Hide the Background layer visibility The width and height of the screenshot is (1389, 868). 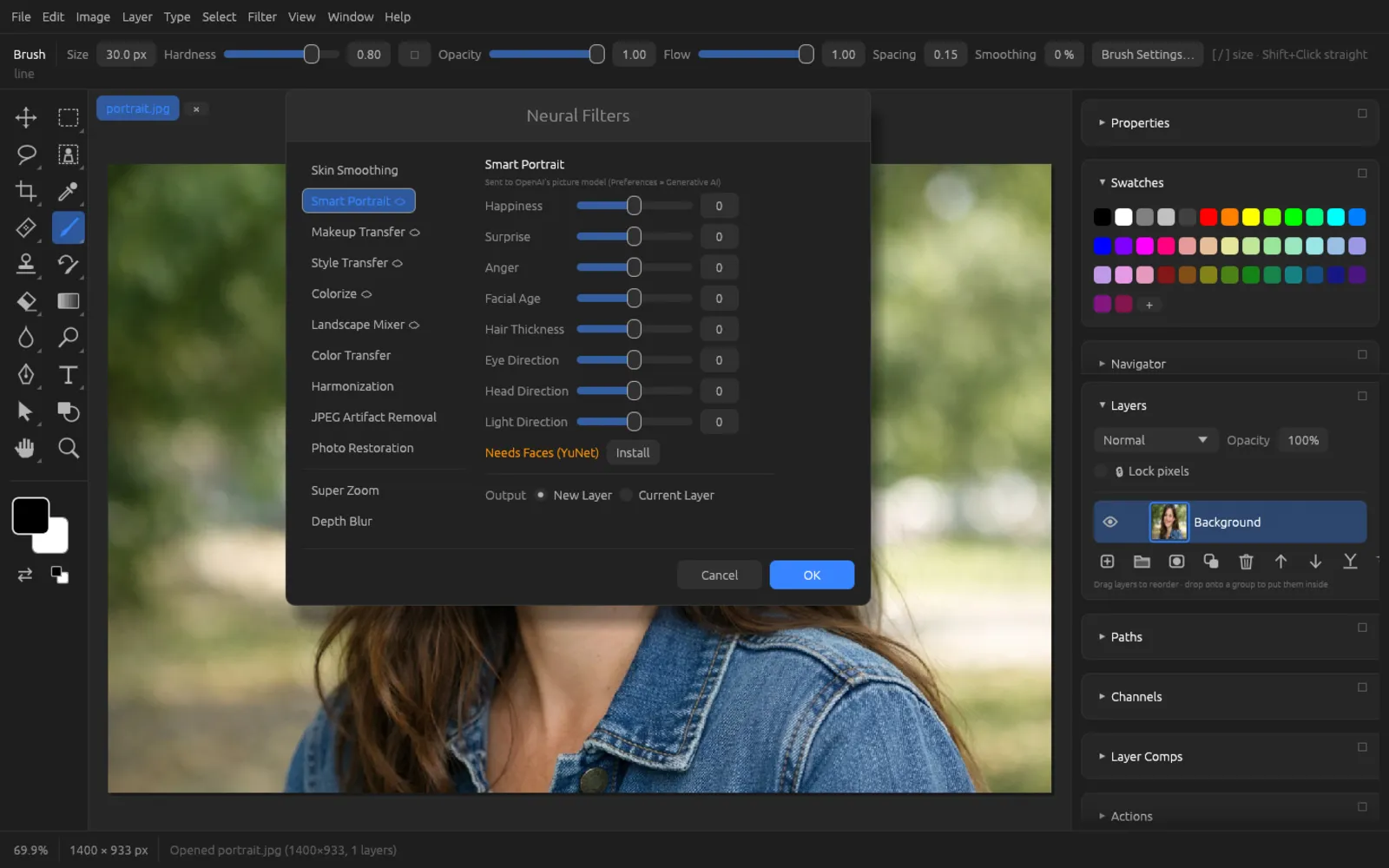click(1110, 522)
